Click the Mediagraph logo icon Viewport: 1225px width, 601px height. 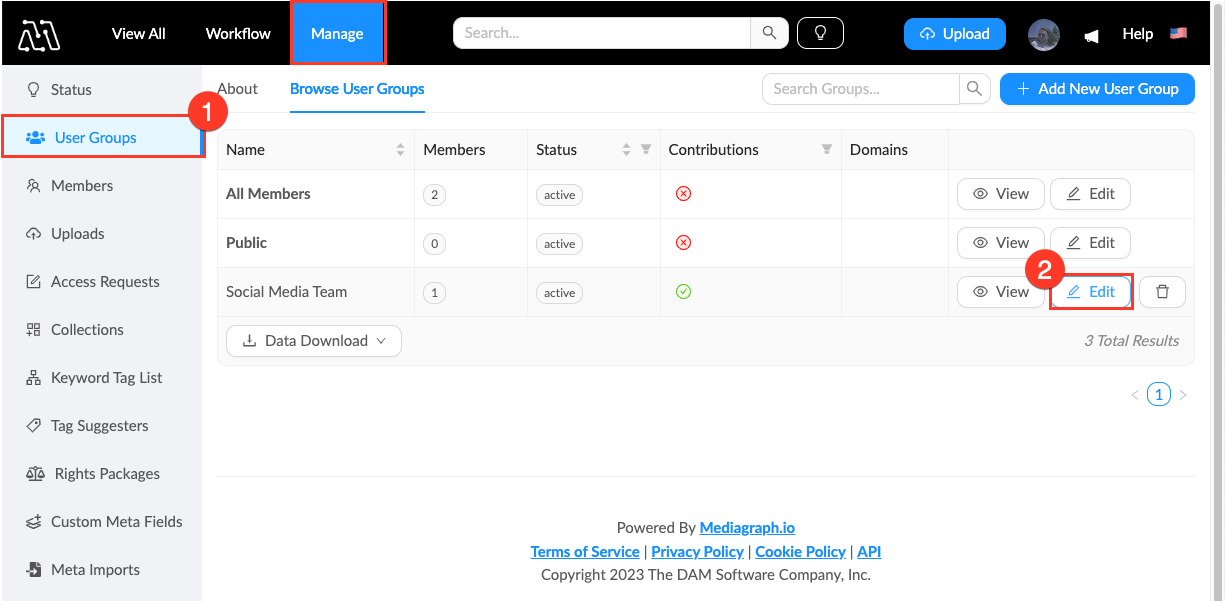pos(39,34)
